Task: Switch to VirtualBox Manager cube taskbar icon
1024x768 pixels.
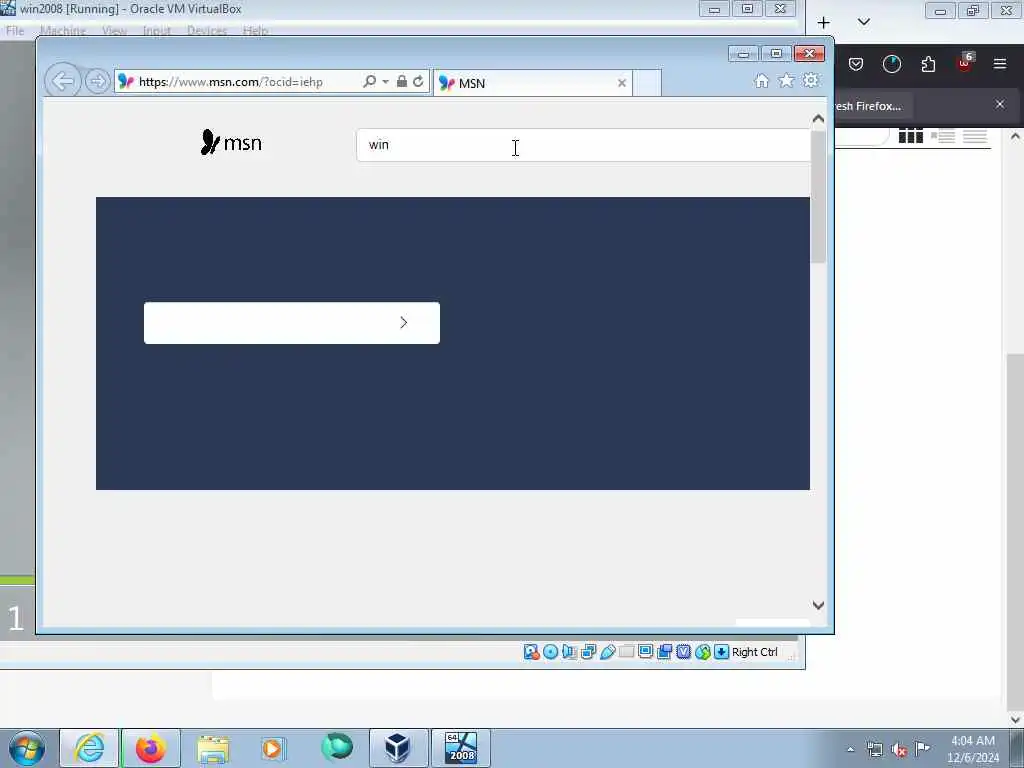Action: pyautogui.click(x=398, y=748)
